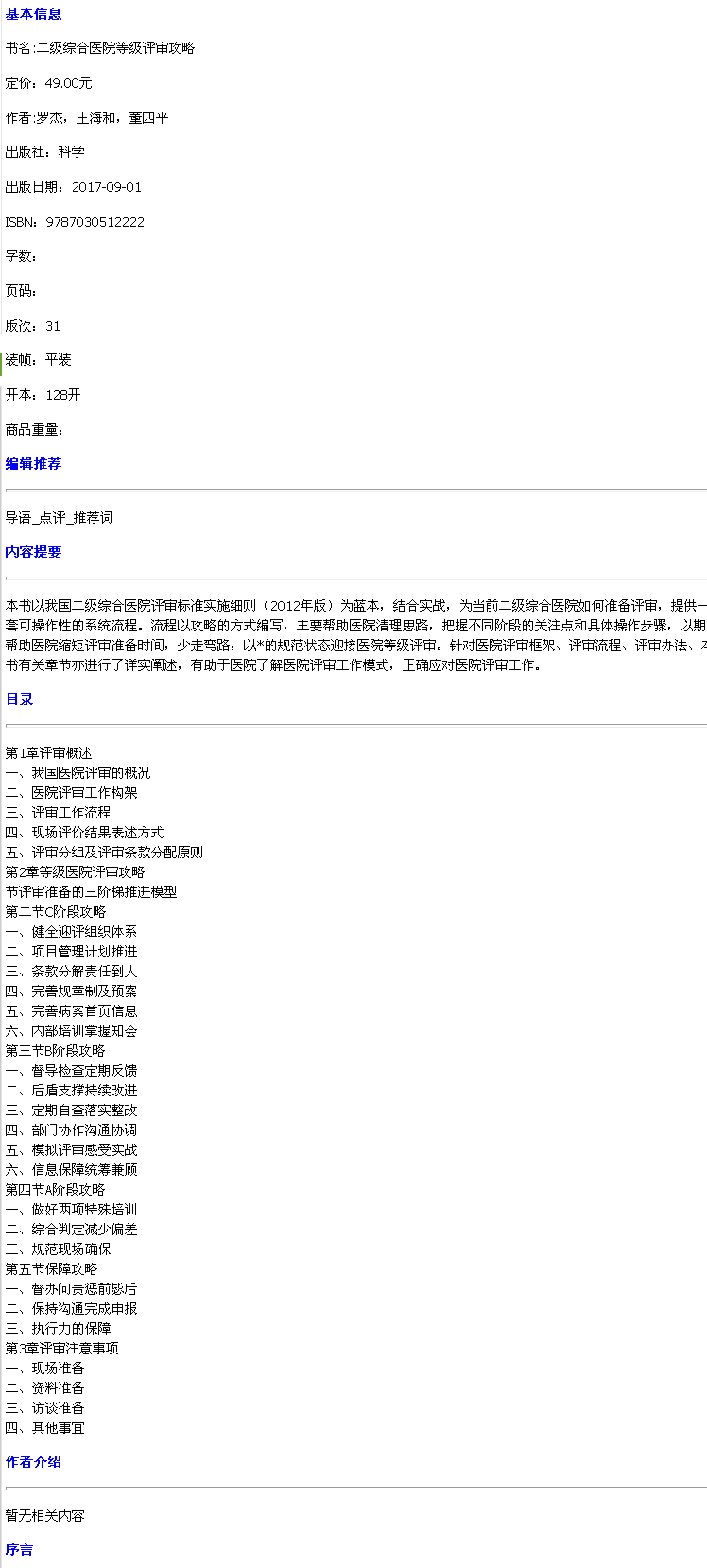The width and height of the screenshot is (707, 1568).
Task: Click the author line 罗杰，王海和，董四平
Action: [87, 118]
